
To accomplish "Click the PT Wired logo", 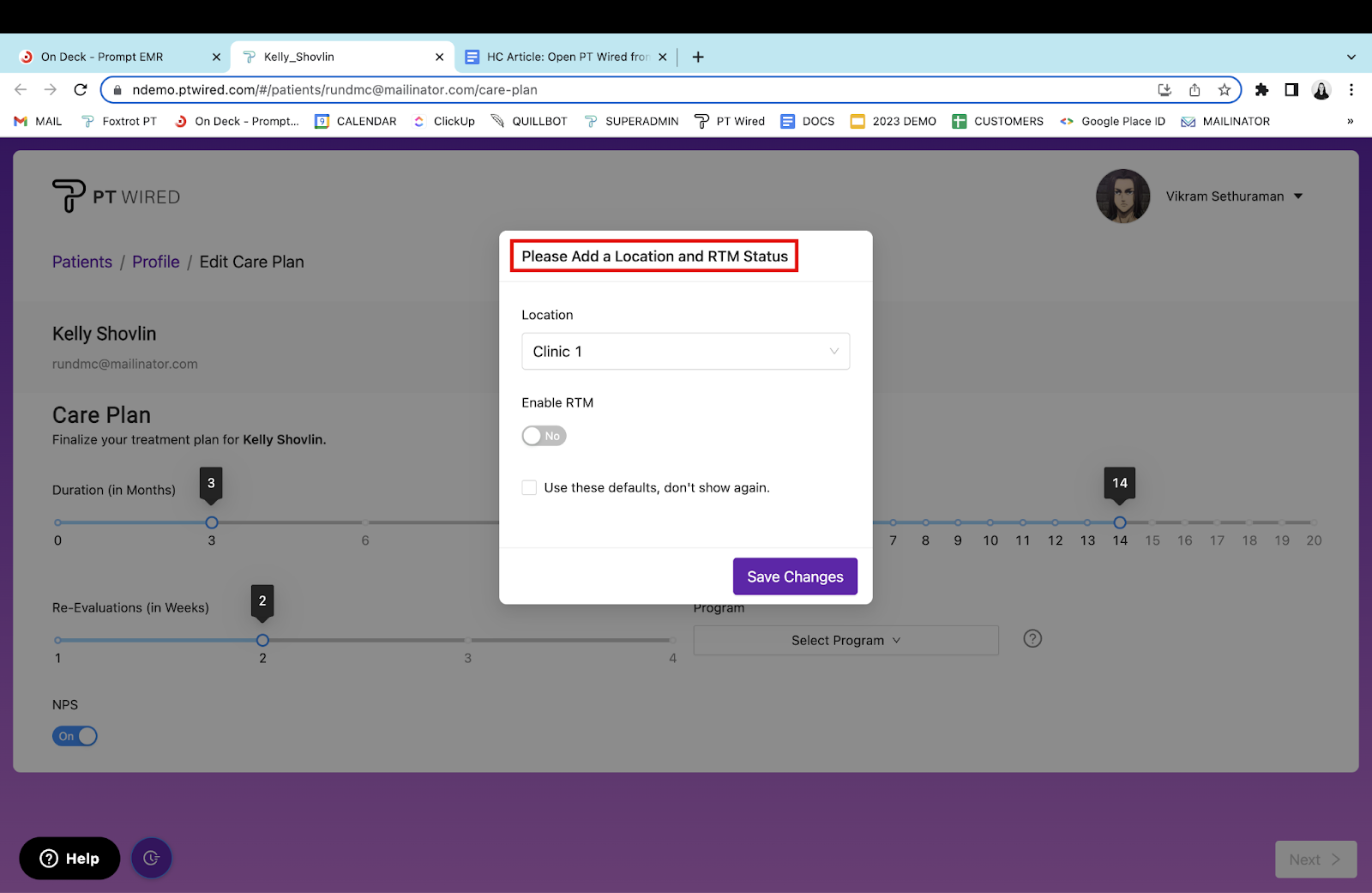I will pos(117,196).
